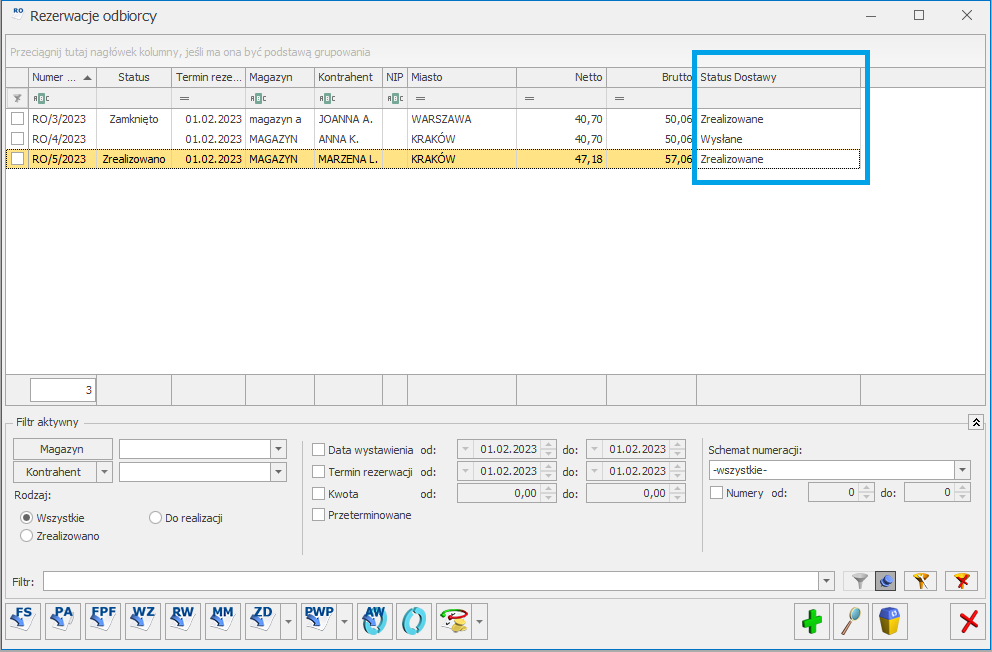Enable the Numery checkbox
The image size is (992, 652).
click(x=716, y=492)
